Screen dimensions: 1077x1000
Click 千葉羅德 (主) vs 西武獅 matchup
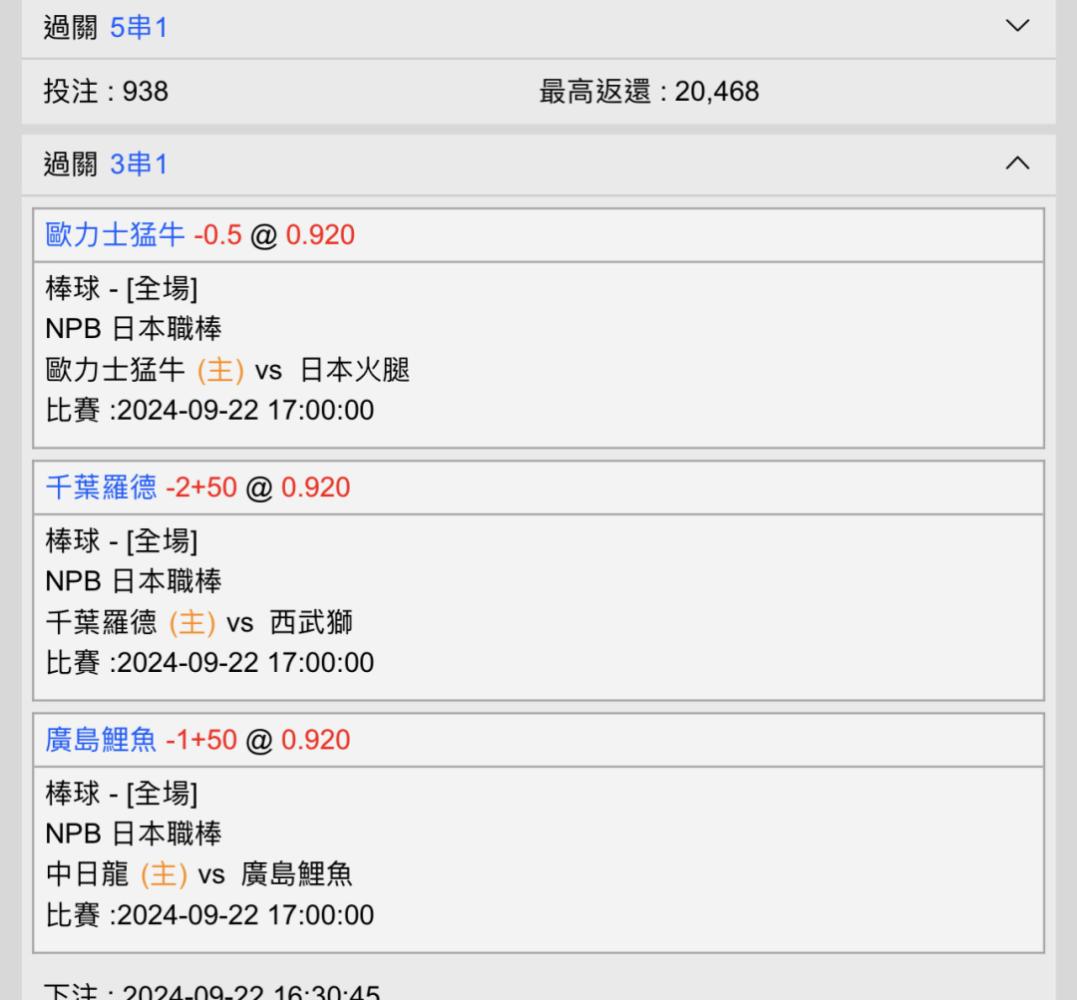pos(199,623)
